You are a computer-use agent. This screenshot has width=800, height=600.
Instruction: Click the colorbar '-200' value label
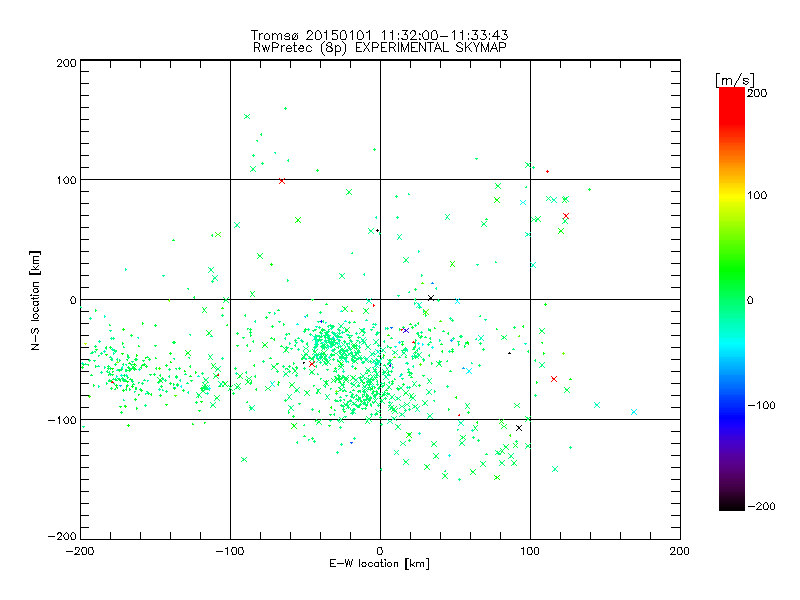[x=761, y=506]
